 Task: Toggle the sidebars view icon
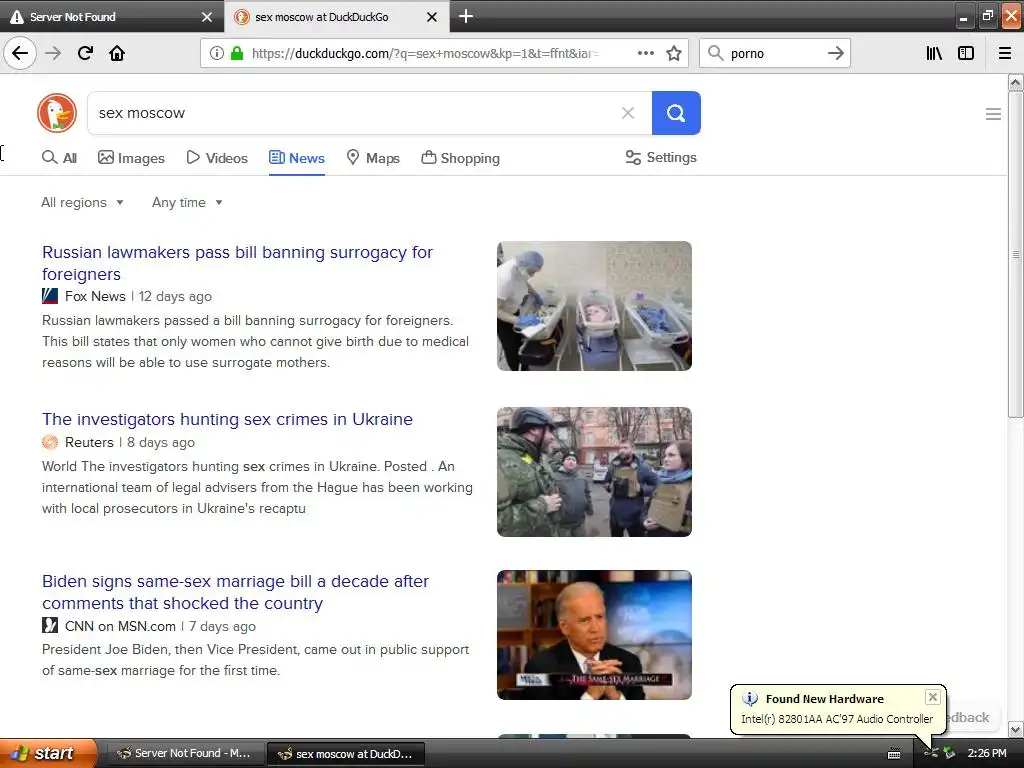point(966,53)
